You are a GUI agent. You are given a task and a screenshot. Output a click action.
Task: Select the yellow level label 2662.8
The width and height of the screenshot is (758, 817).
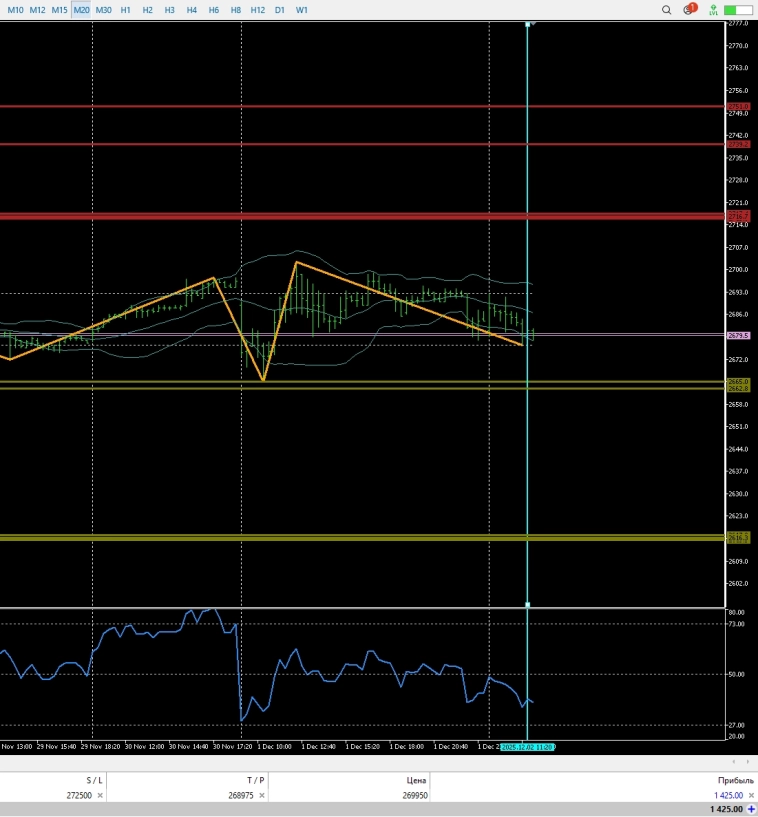(x=739, y=389)
